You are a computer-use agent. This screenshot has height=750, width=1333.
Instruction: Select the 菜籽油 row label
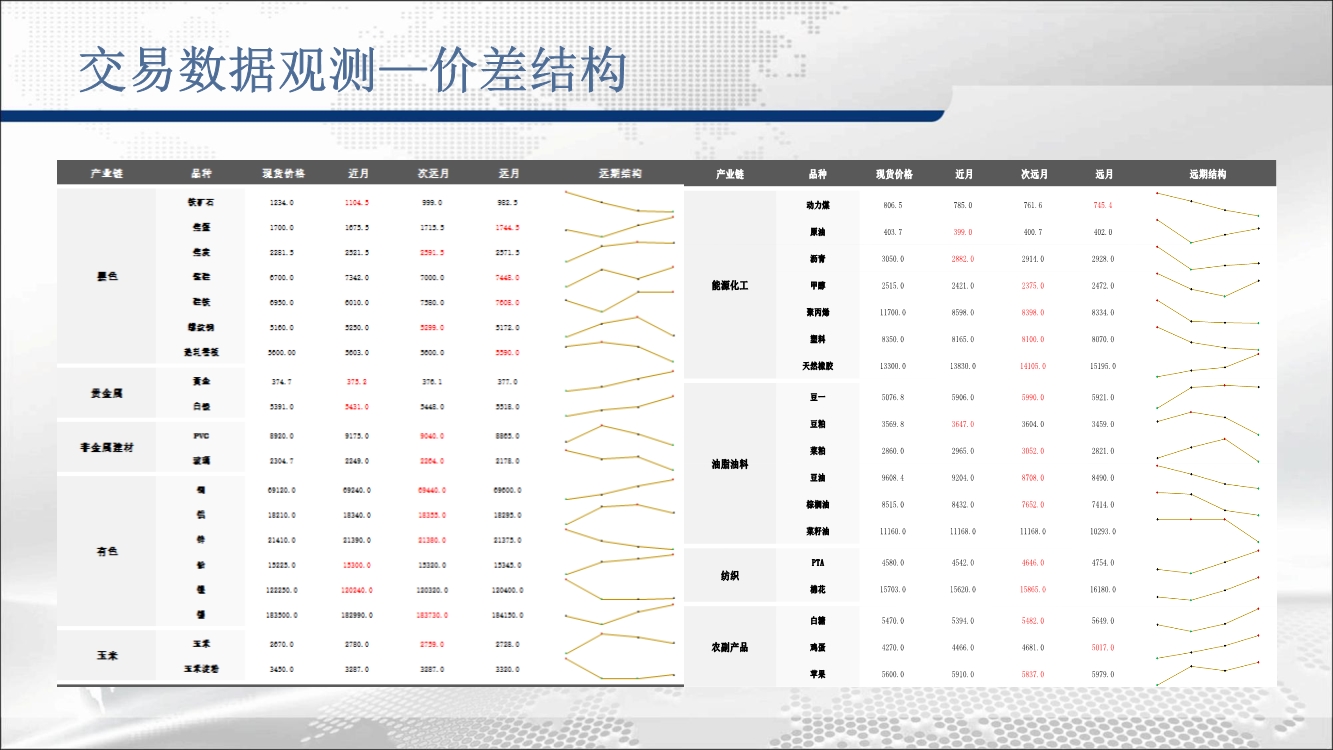(x=818, y=531)
